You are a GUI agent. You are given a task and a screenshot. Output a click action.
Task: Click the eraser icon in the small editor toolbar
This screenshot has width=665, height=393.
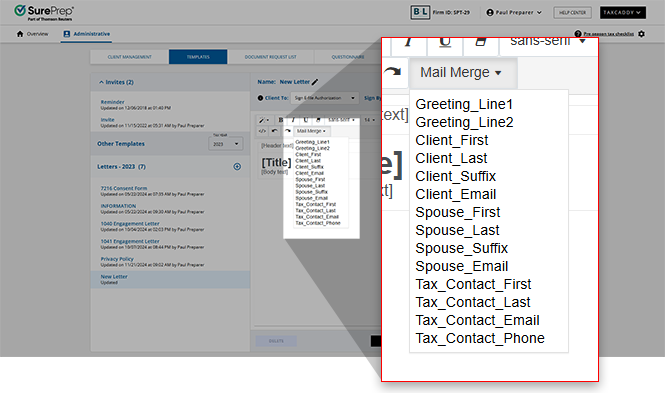[318, 120]
